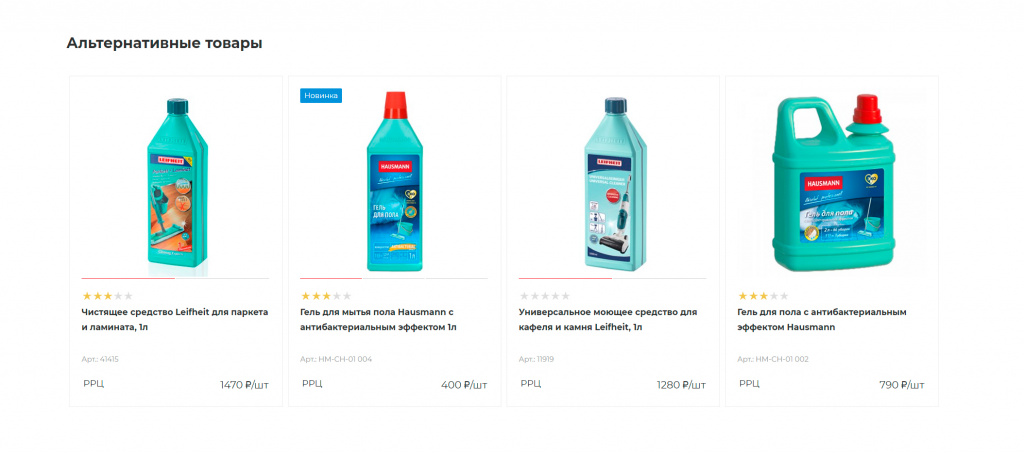This screenshot has height=453, width=1024.
Task: Open the Hausmann antibacterial gel jug image
Action: coord(831,182)
